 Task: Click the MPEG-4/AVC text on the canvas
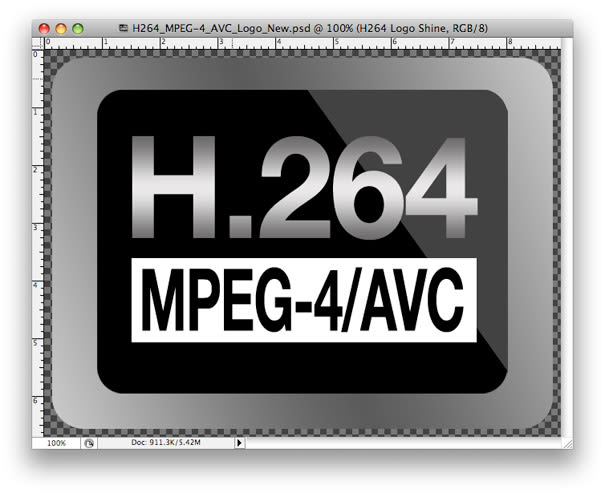click(302, 300)
